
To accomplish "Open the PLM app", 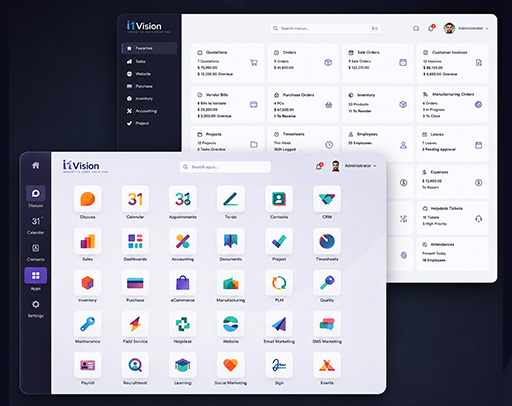I will (x=279, y=283).
